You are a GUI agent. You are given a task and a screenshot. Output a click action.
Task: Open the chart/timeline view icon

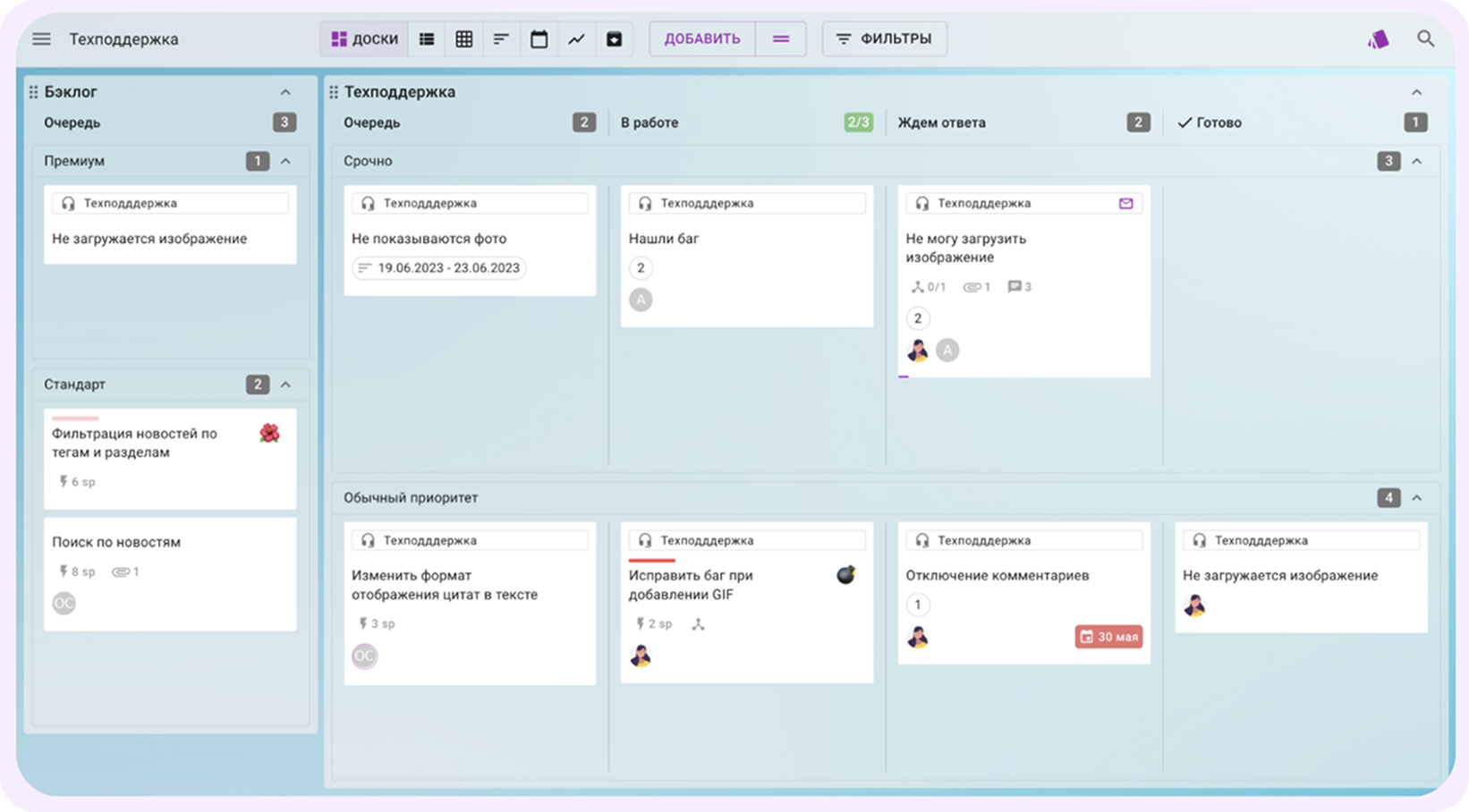pos(576,38)
